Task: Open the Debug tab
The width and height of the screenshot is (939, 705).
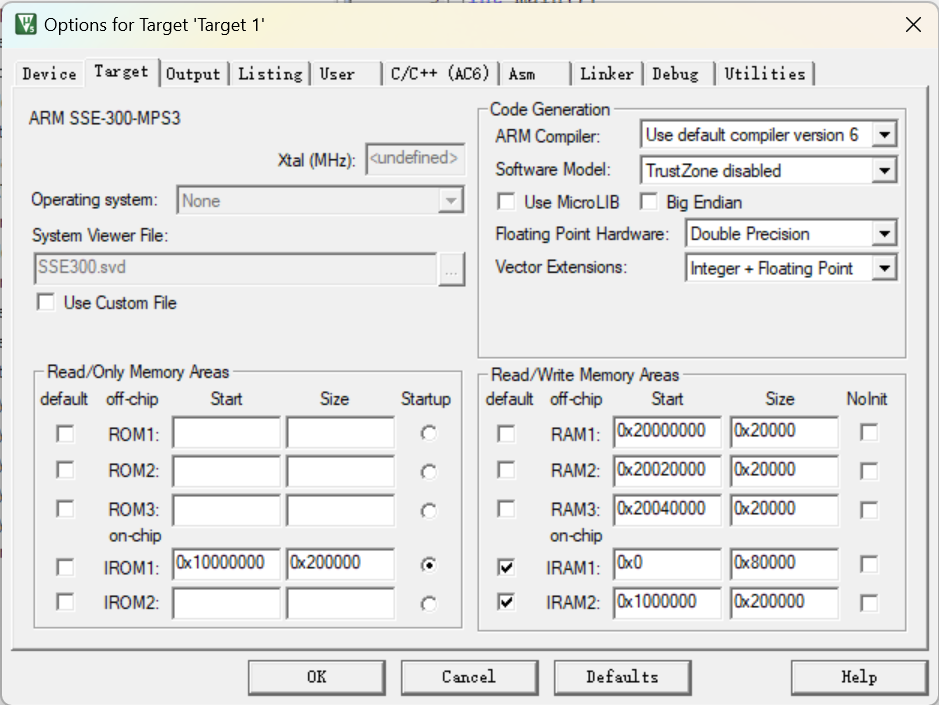Action: (x=678, y=74)
